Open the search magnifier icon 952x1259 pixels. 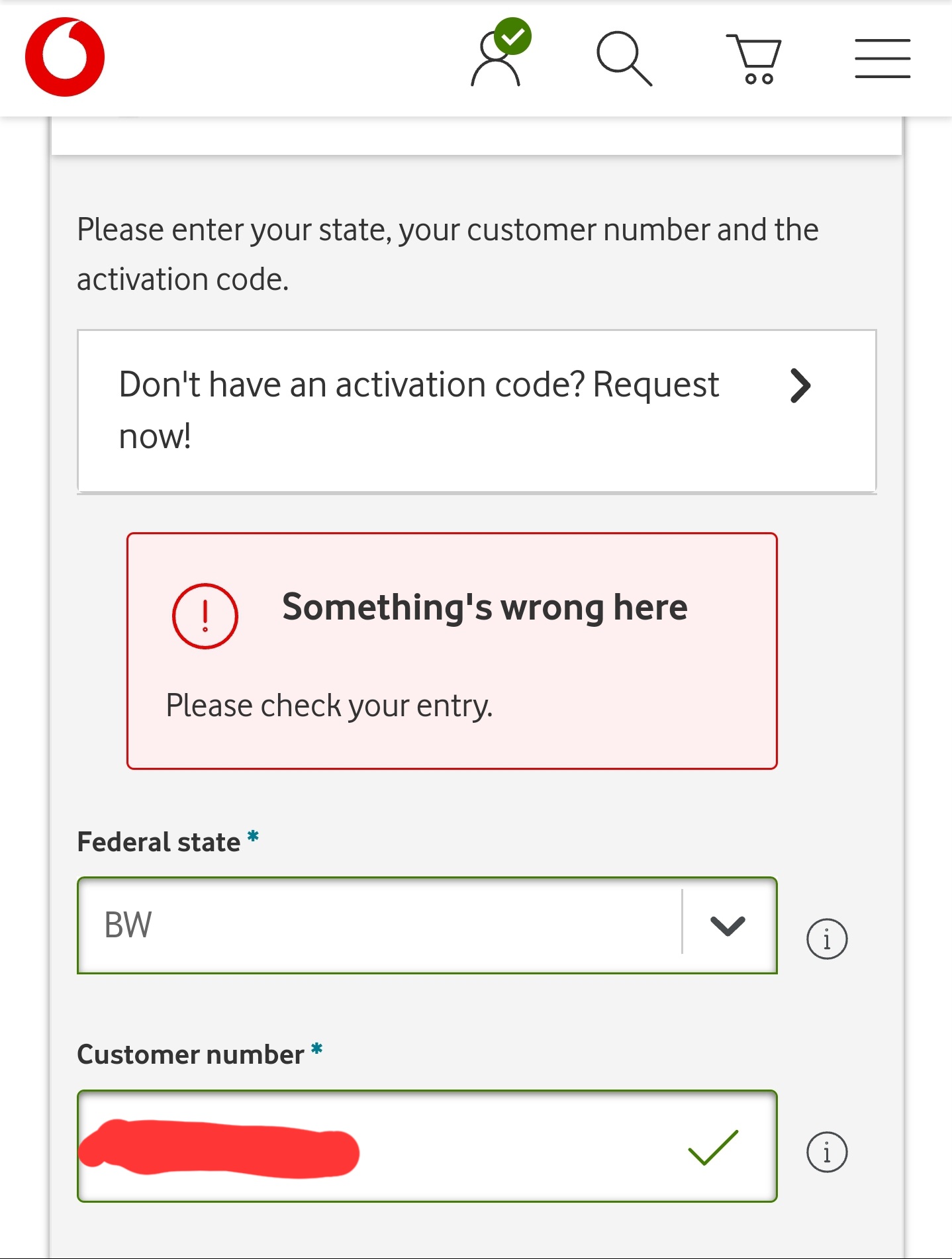click(x=624, y=58)
